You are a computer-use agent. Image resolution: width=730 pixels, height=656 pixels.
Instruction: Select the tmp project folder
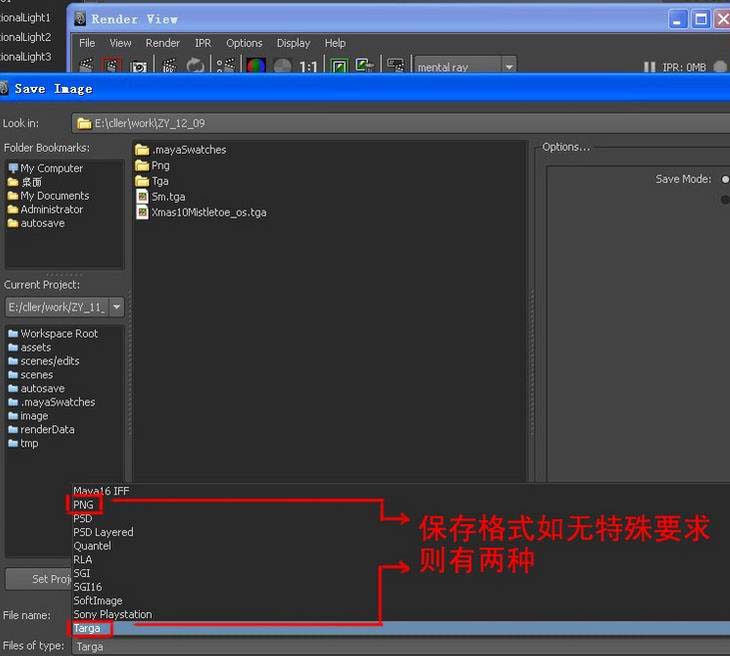pos(23,443)
